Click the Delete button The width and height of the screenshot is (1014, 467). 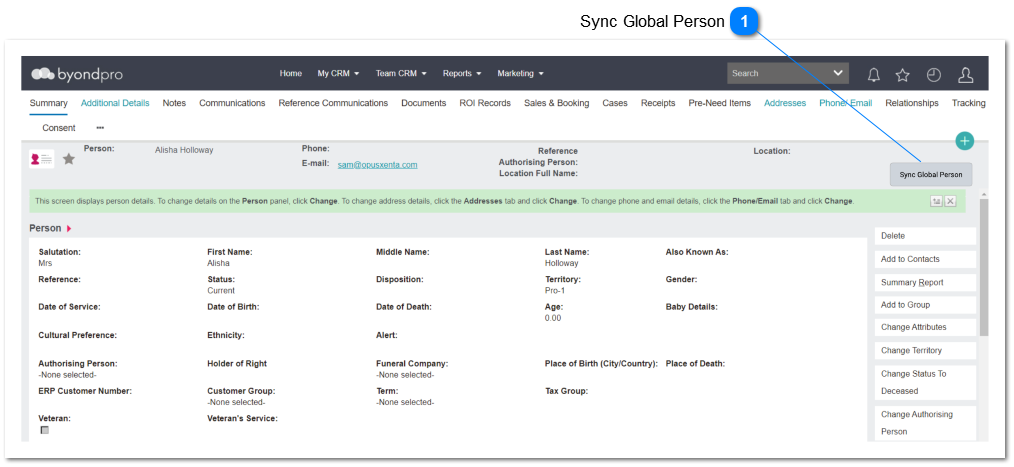click(925, 236)
